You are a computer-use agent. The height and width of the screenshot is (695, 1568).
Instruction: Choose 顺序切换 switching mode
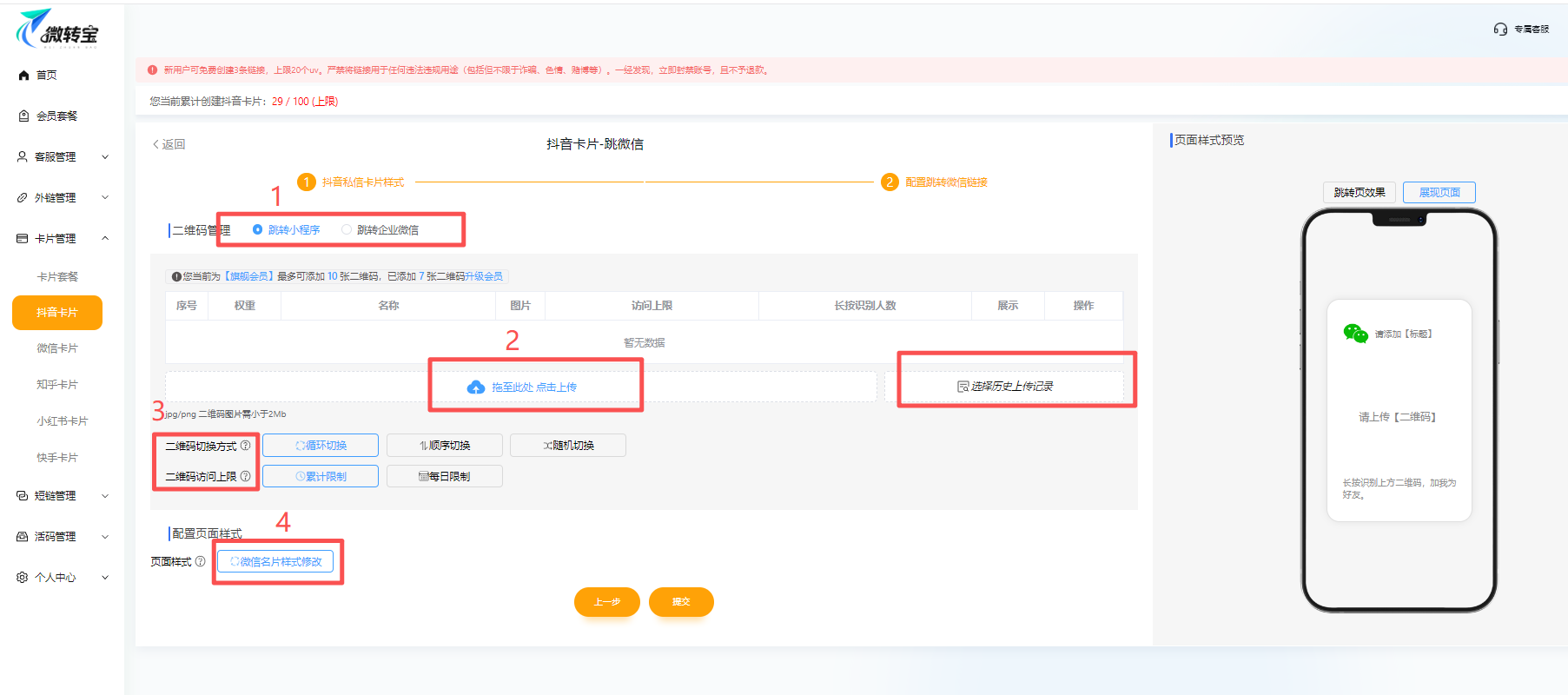[x=445, y=446]
